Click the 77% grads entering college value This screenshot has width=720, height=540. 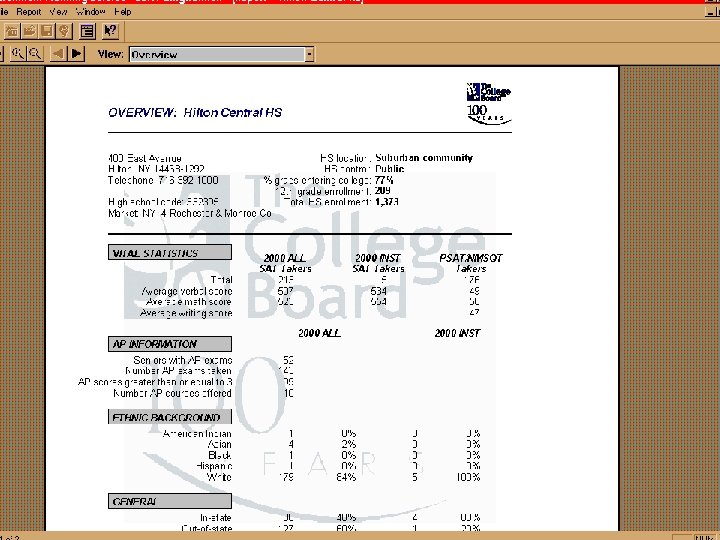(x=384, y=180)
